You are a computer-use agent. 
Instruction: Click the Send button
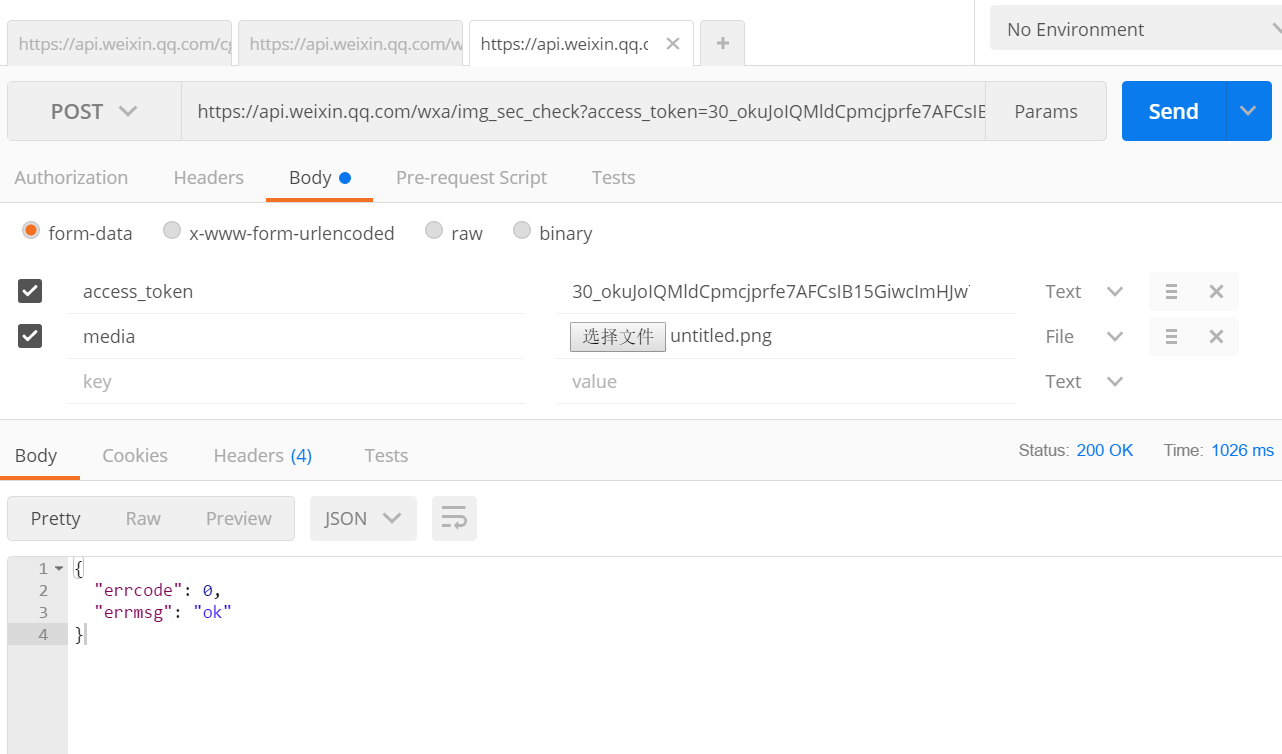pos(1174,111)
